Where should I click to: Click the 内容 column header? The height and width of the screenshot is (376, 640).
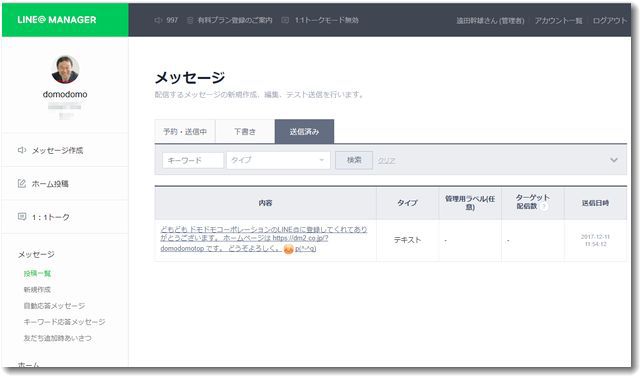[x=265, y=203]
